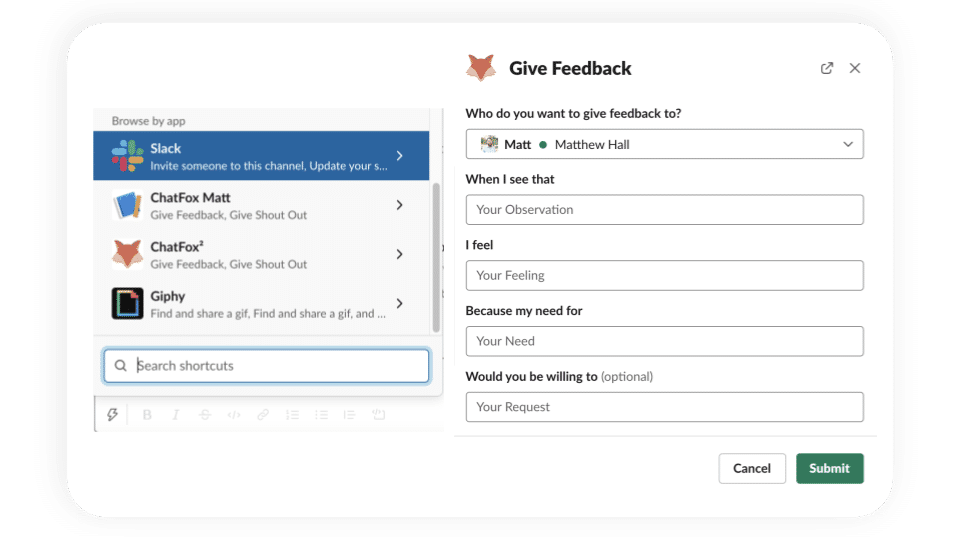Click the blockquote formatting icon
Image resolution: width=960 pixels, height=540 pixels.
click(x=350, y=415)
